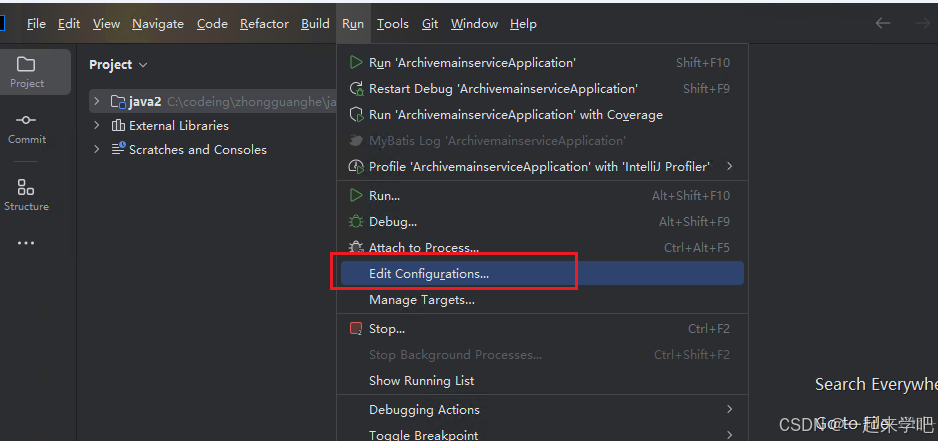Expand the java2 project node
Viewport: 938px width, 441px height.
pyautogui.click(x=96, y=102)
